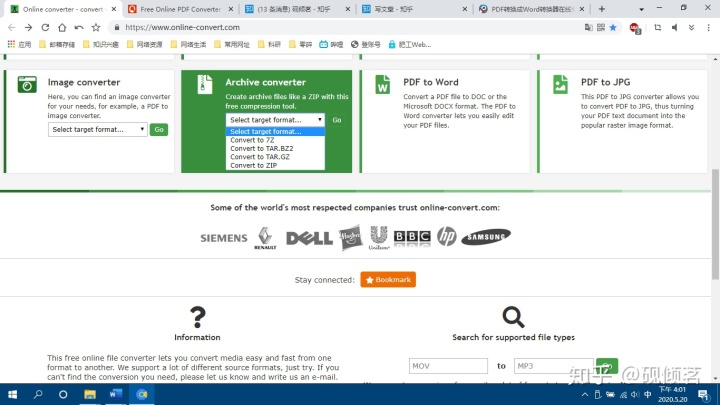720x405 pixels.
Task: Click the translate page icon in address bar
Action: click(x=588, y=28)
